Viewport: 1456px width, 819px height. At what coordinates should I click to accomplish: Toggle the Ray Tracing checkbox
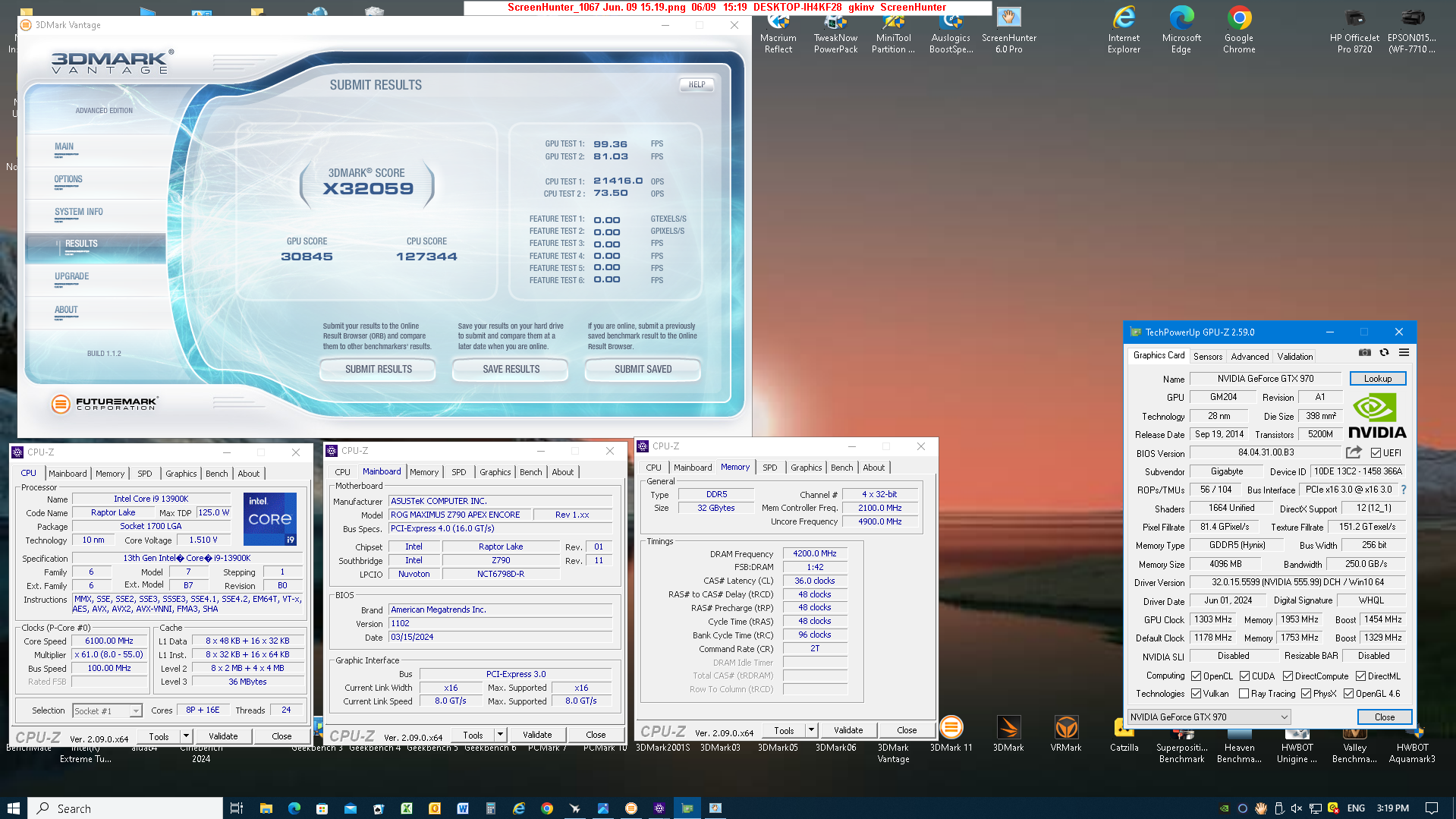1244,693
